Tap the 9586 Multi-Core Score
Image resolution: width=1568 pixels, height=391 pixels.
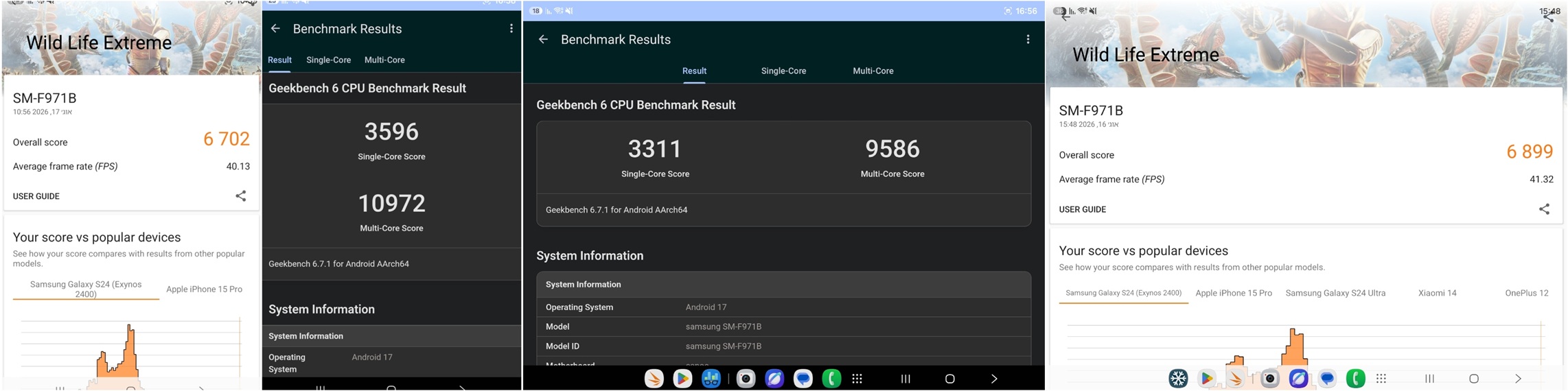892,149
